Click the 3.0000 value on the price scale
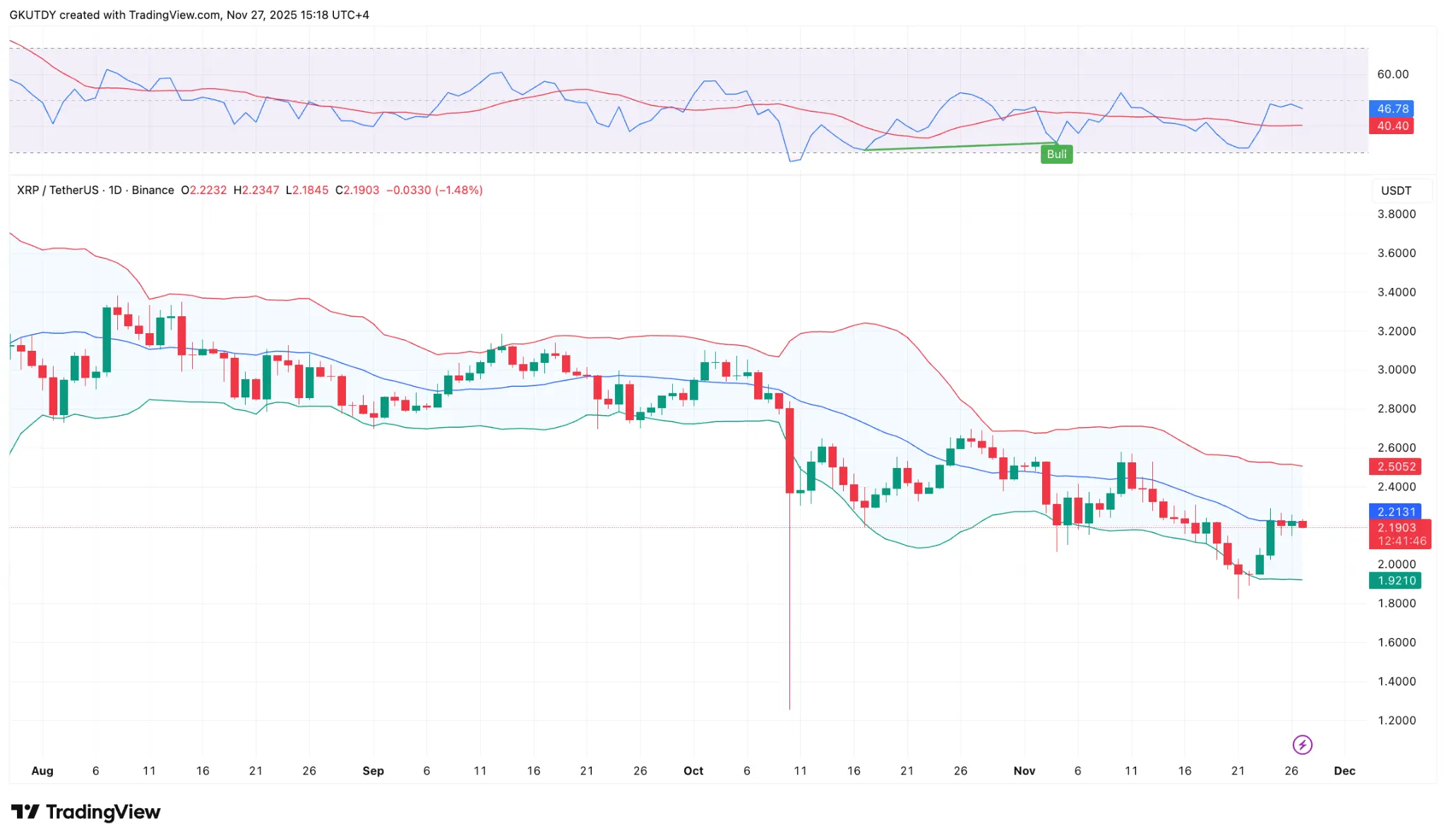 1398,370
